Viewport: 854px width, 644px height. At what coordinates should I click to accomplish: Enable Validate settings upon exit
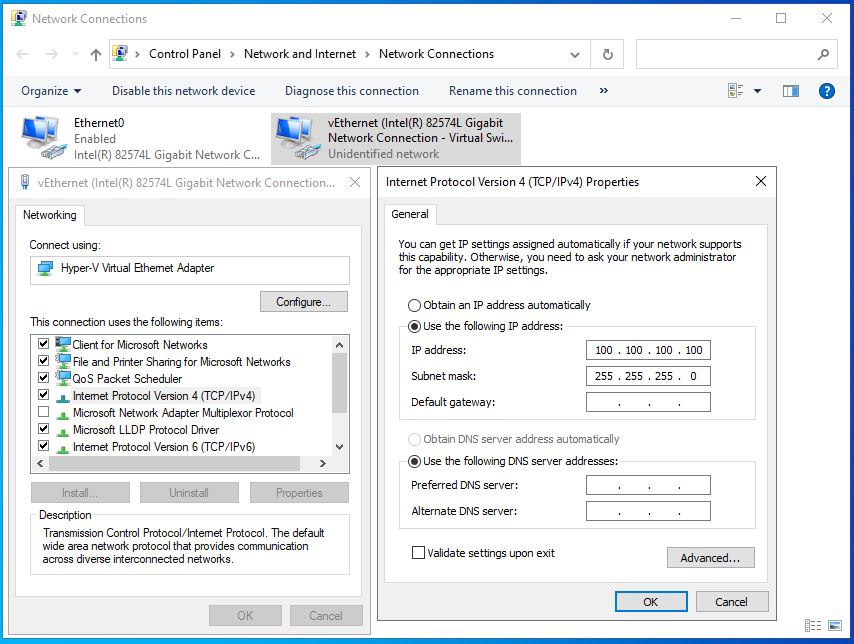pos(418,553)
